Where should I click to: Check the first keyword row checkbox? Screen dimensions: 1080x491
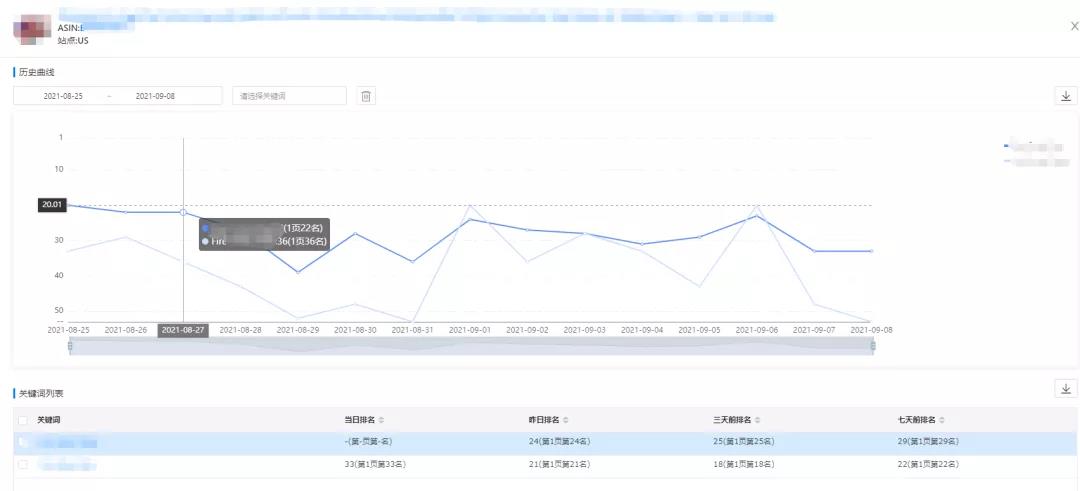tap(22, 442)
